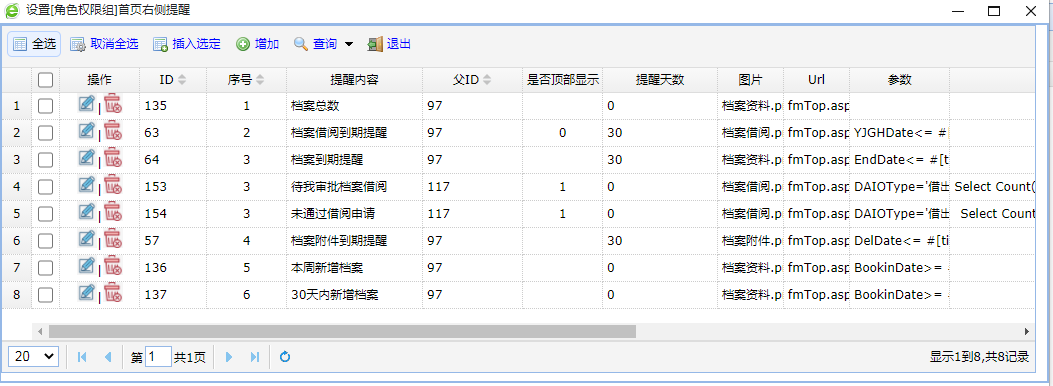The image size is (1053, 386).
Task: Click edit icon for 档案总数 row
Action: [87, 104]
